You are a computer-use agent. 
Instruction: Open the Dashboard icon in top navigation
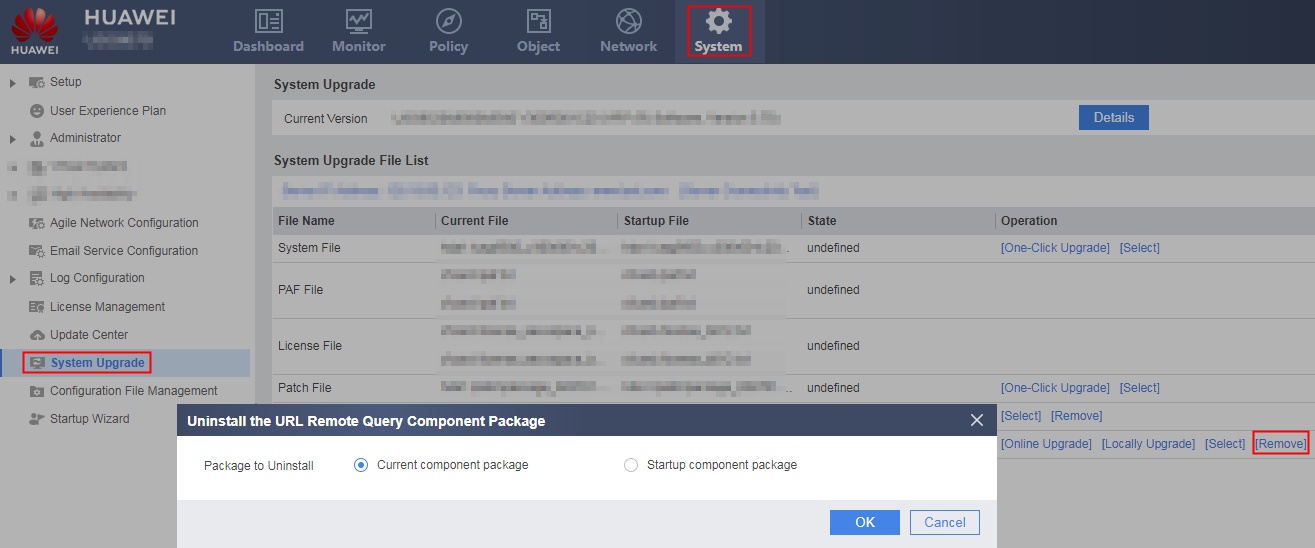(268, 21)
